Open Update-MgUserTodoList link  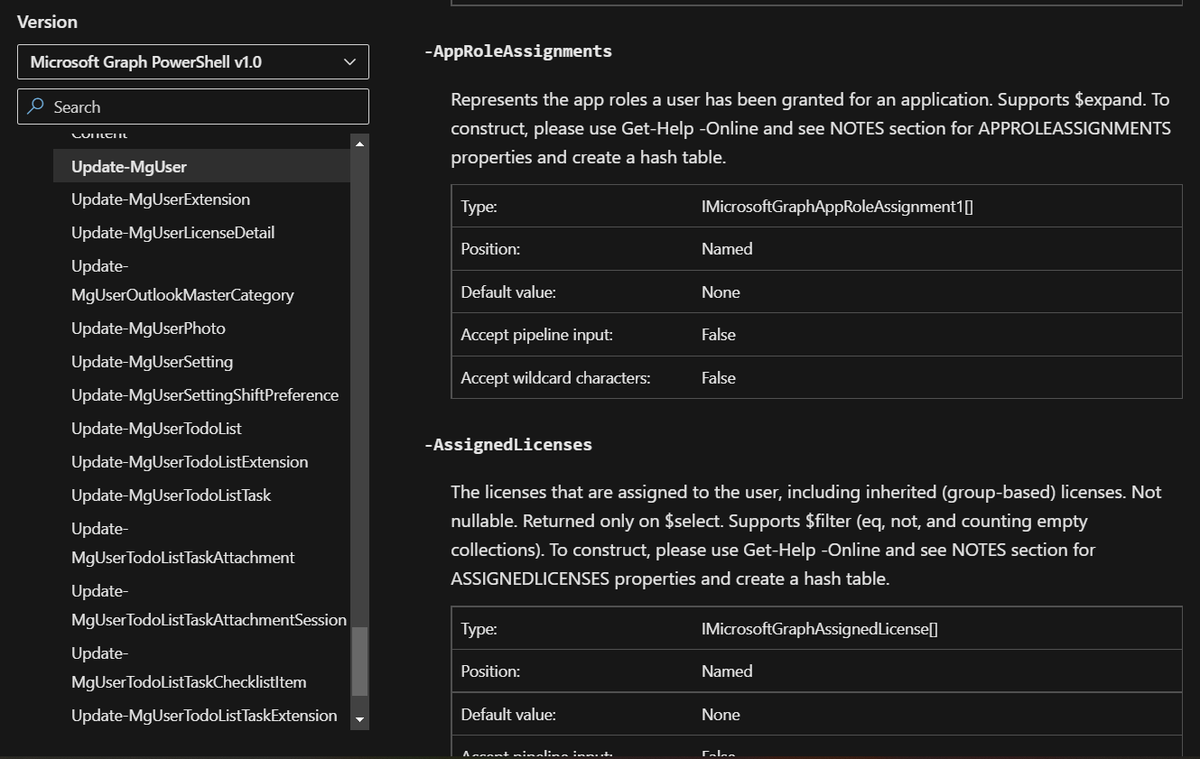tap(156, 428)
